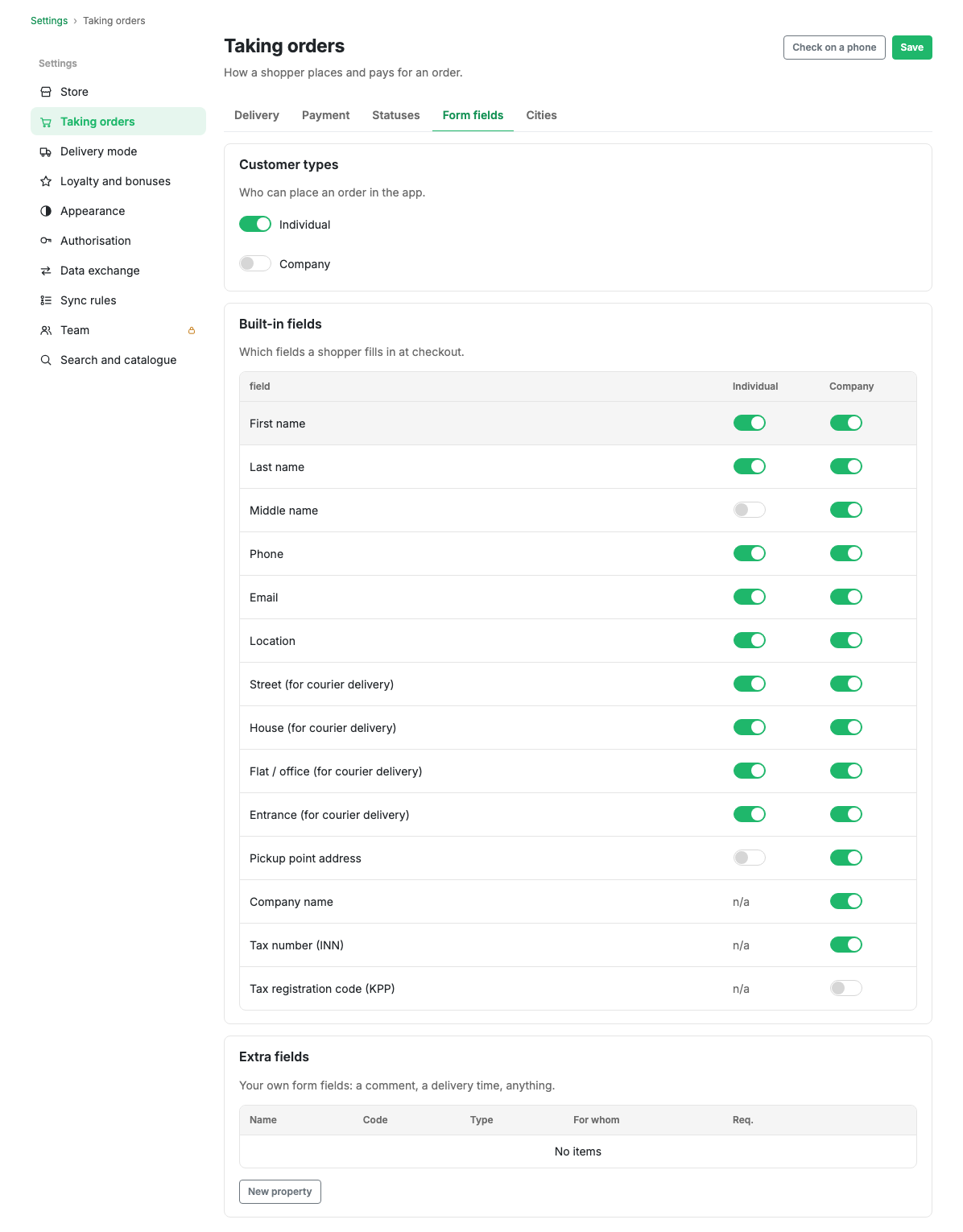The height and width of the screenshot is (1232, 963).
Task: Toggle Entrance for Individual
Action: coord(750,814)
